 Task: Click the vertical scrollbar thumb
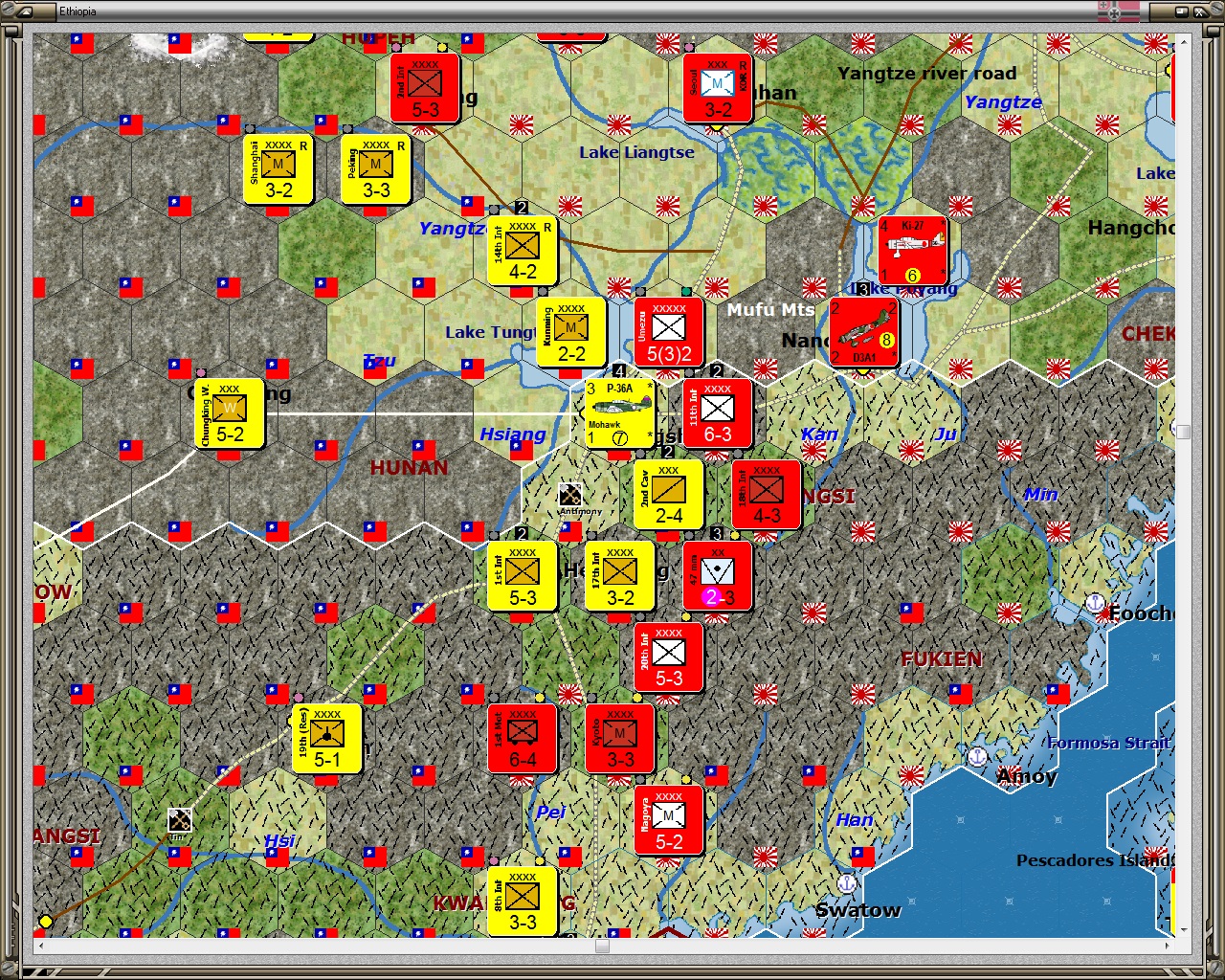[x=1184, y=432]
